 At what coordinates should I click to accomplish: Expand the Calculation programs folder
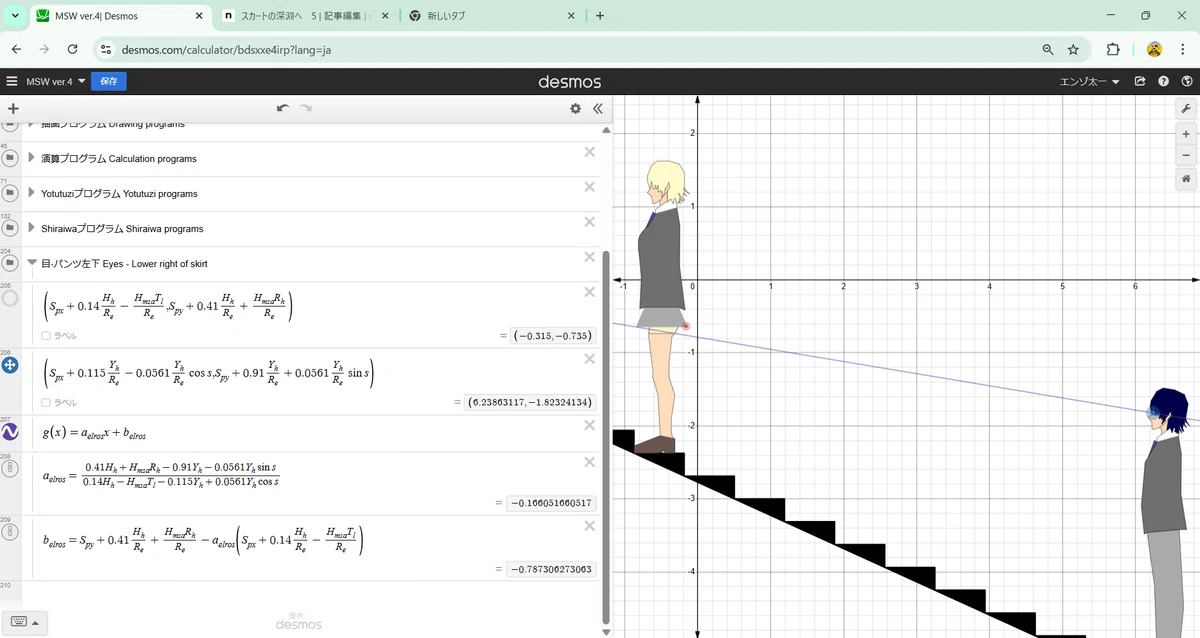[x=32, y=158]
